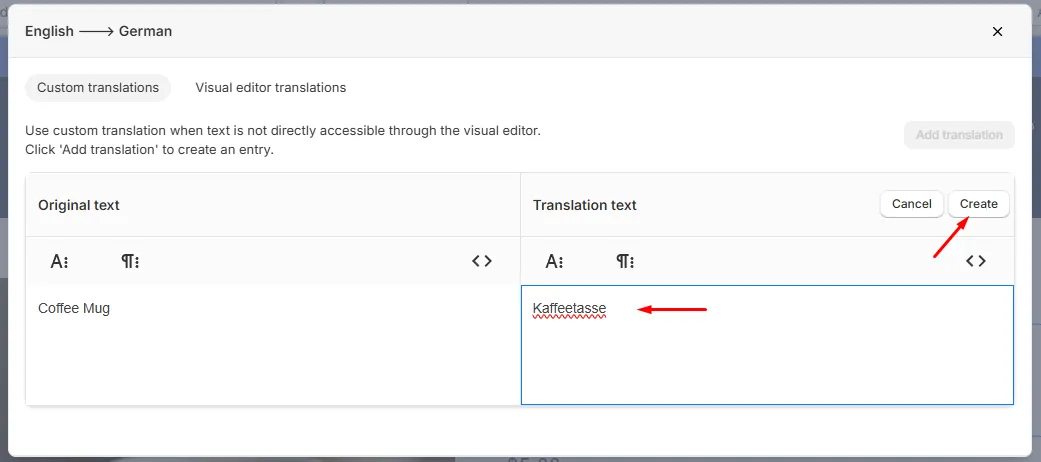Click the Coffee Mug original text
Screen dimensions: 1041x462
tap(74, 309)
